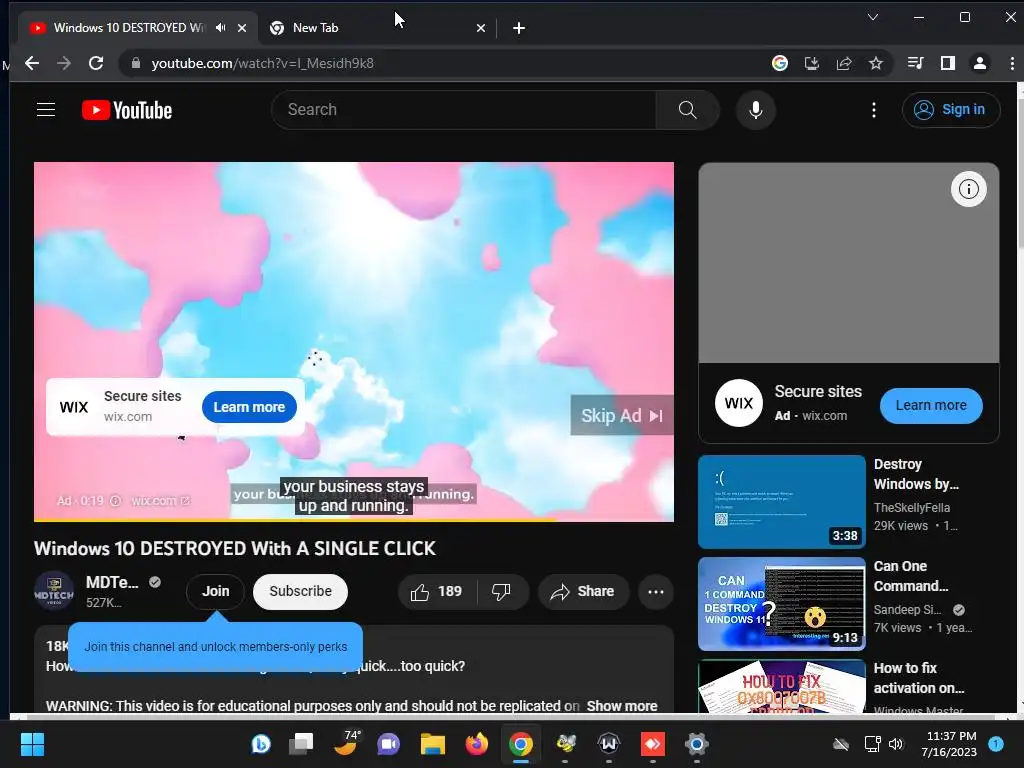Skip the ad in the video player
1024x768 pixels.
click(622, 415)
